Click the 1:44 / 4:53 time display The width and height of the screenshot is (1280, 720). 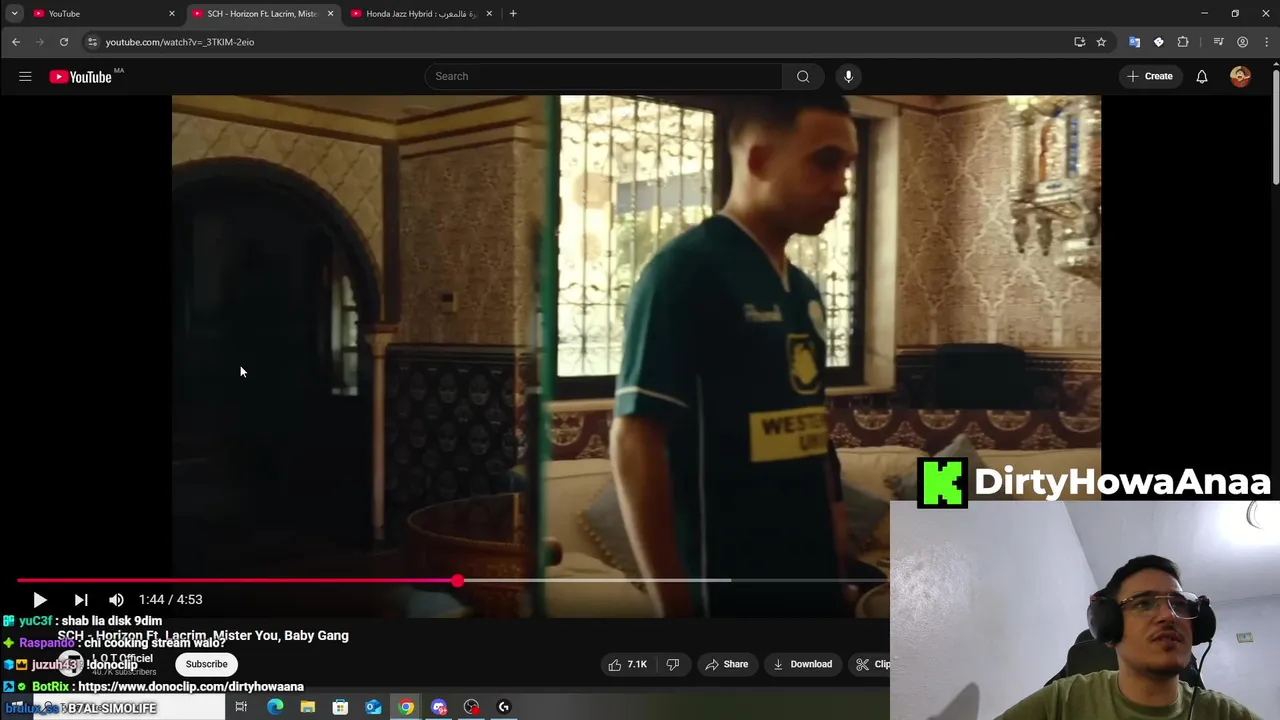click(170, 600)
